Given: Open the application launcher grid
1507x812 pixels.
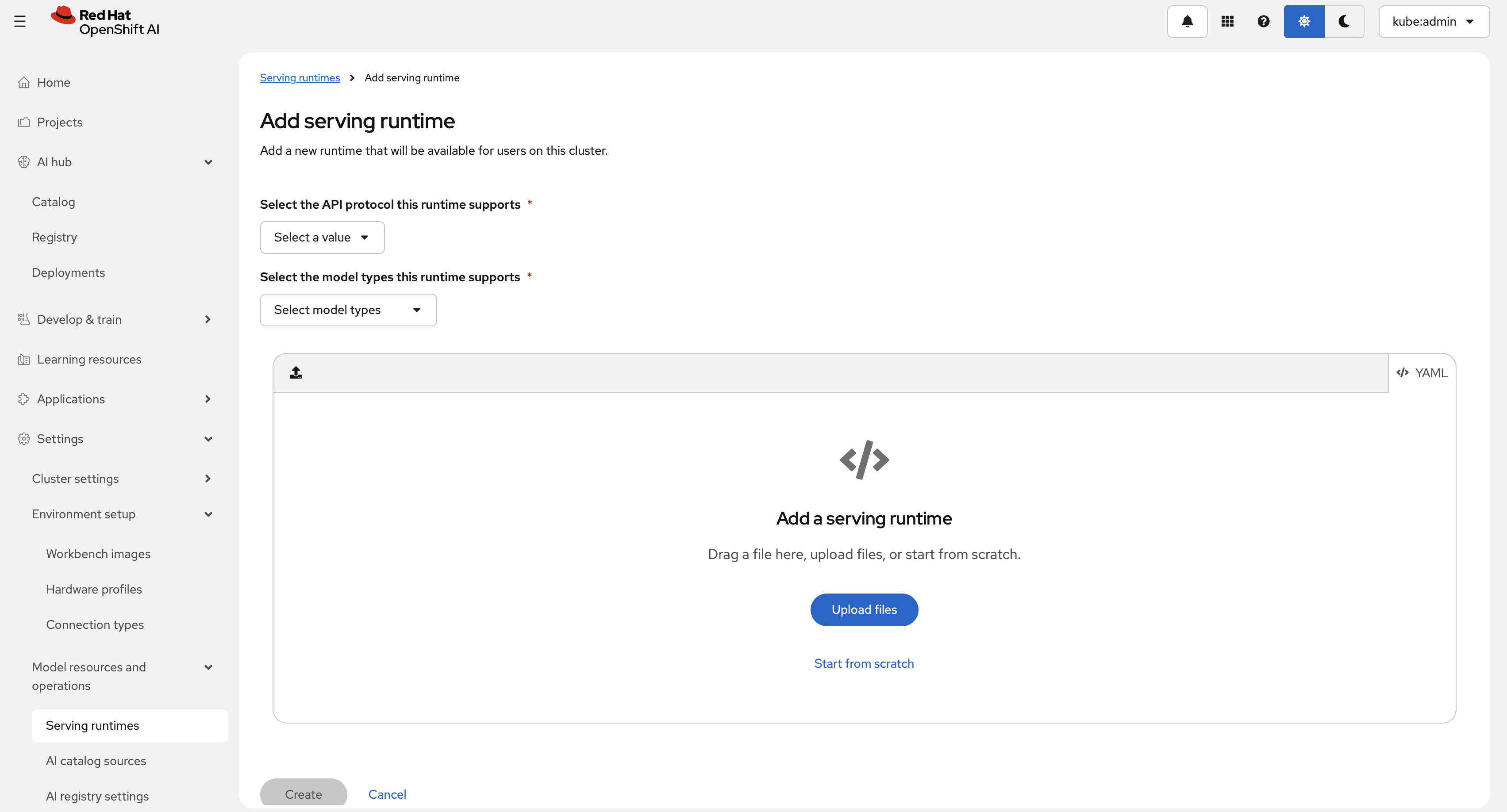Looking at the screenshot, I should pyautogui.click(x=1227, y=22).
